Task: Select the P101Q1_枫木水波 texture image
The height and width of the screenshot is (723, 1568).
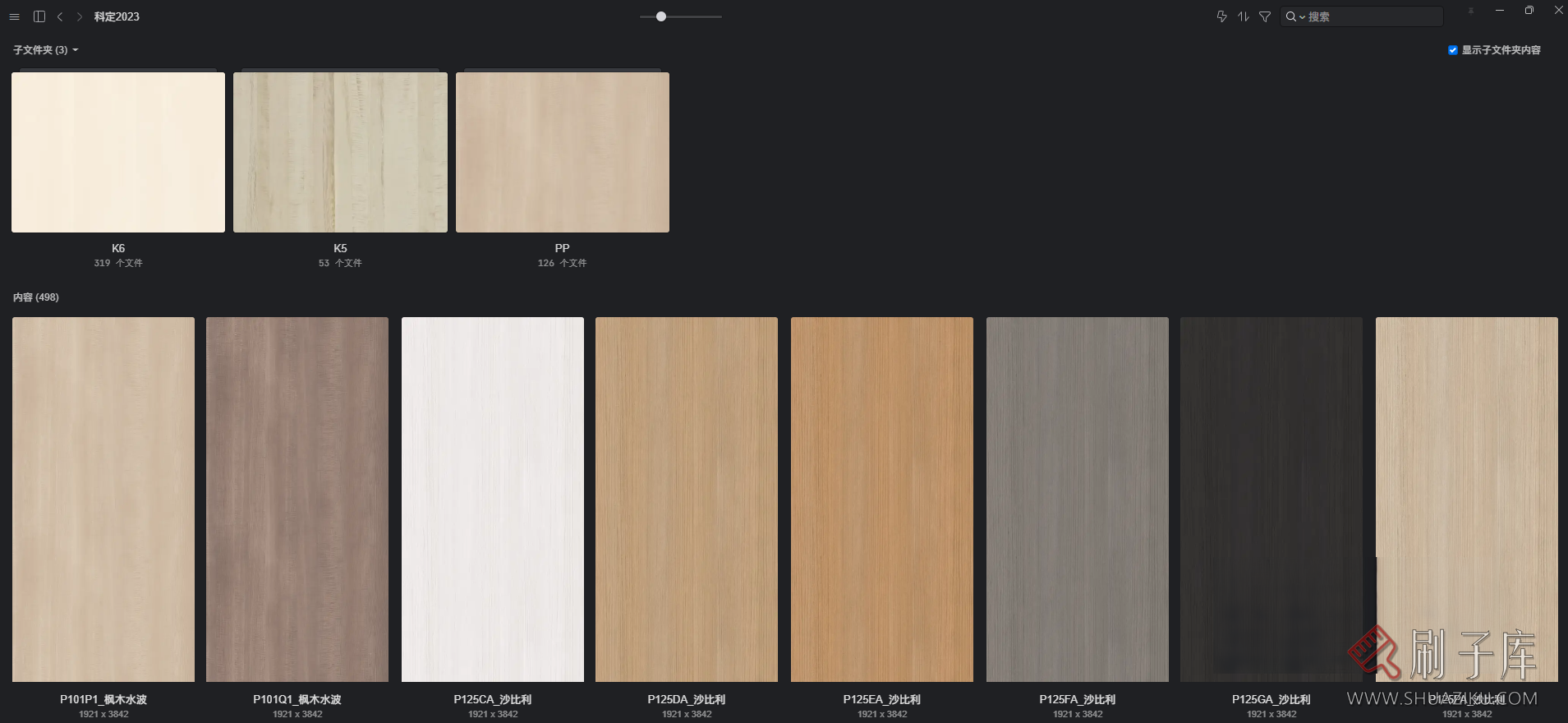Action: click(297, 499)
